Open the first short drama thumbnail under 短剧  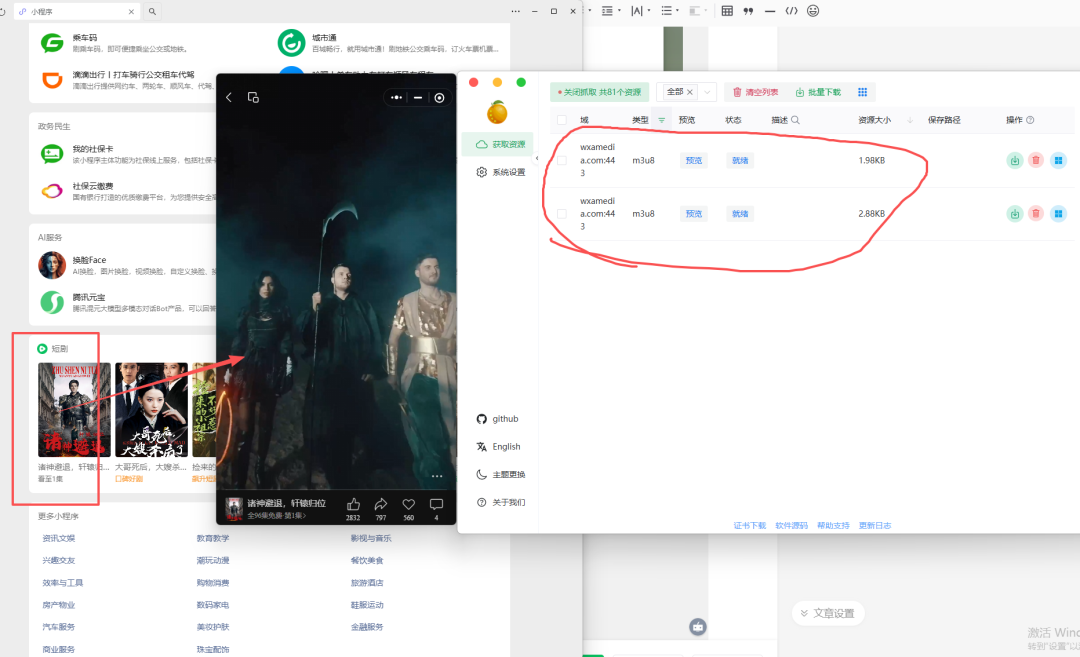(74, 409)
